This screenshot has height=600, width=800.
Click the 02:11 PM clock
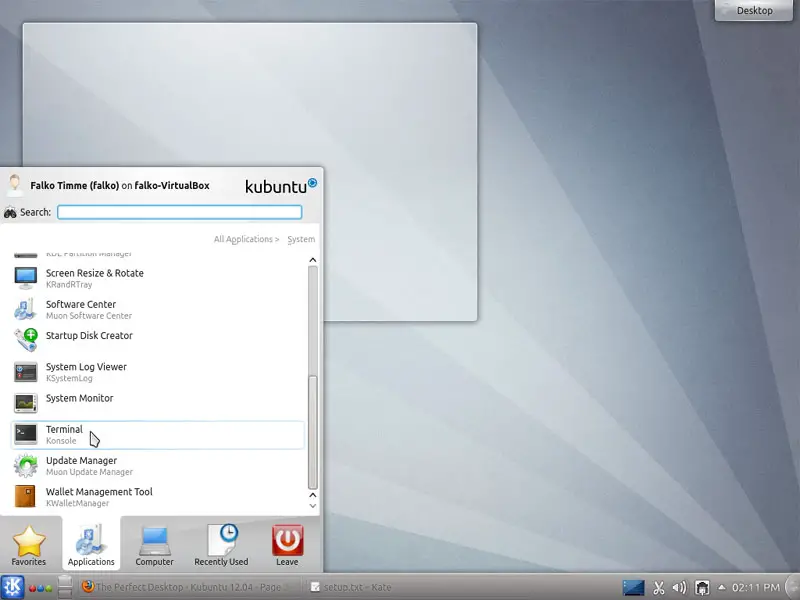756,588
